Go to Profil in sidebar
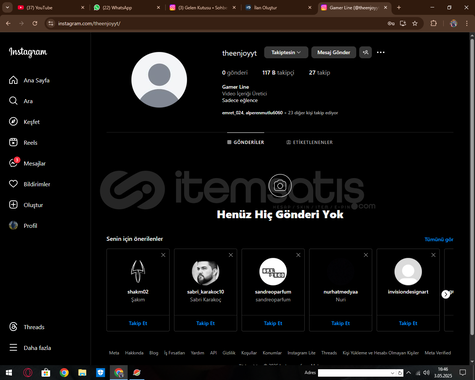This screenshot has height=380, width=475. [x=23, y=226]
